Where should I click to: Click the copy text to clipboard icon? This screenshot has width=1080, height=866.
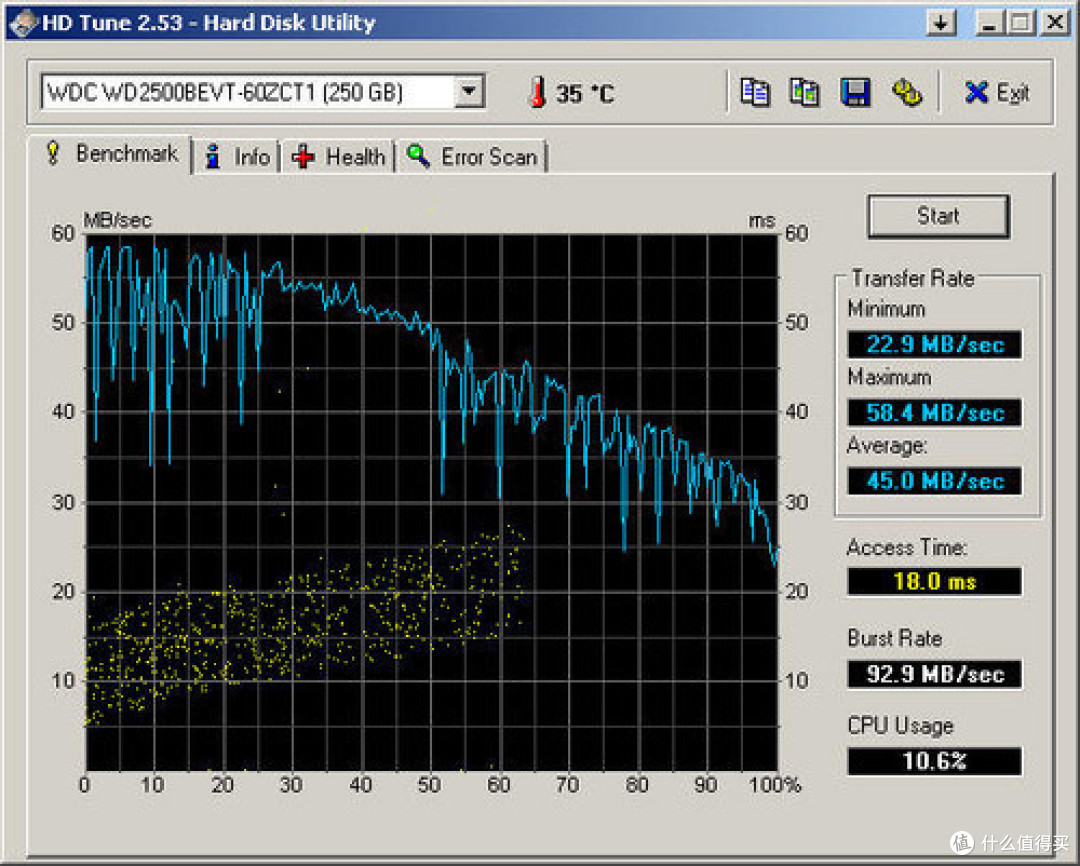pos(754,92)
